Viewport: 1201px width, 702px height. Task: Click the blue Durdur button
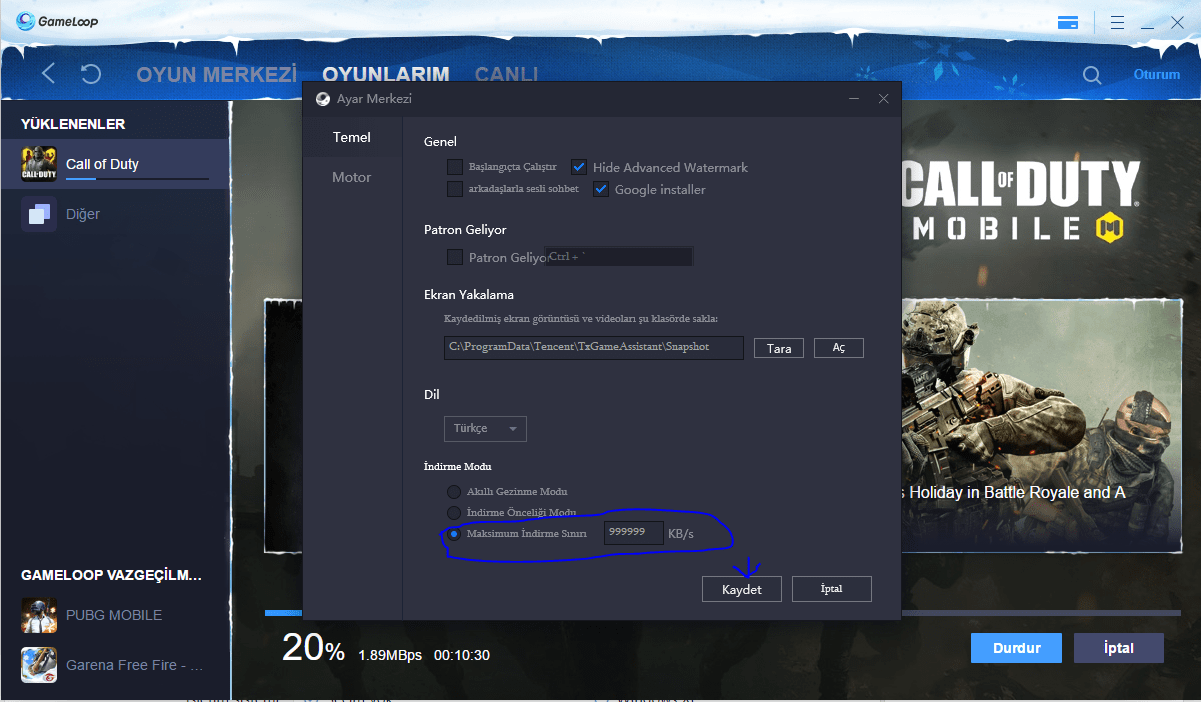pyautogui.click(x=1017, y=648)
